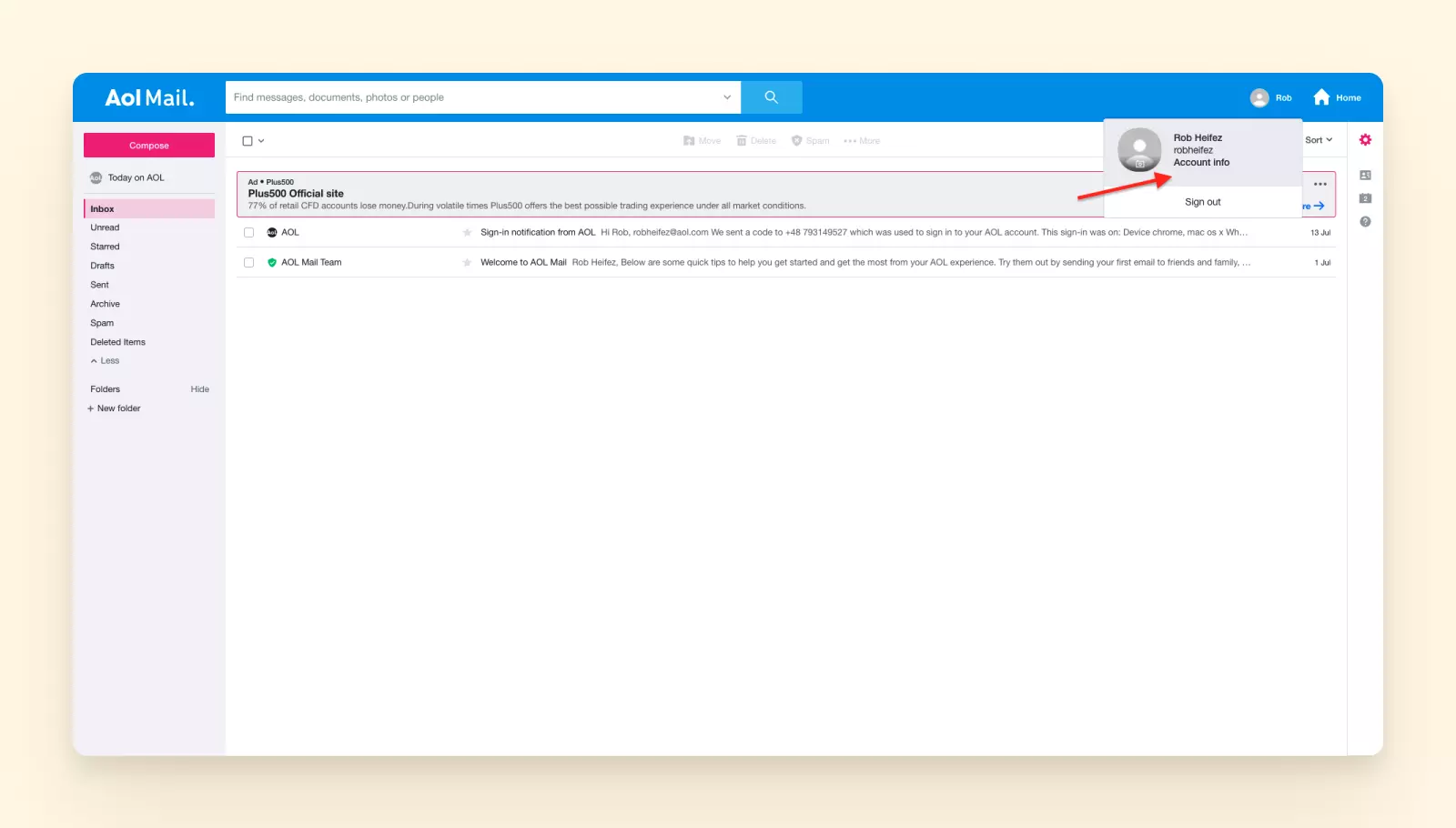Click the Rob Heifez name in popup
This screenshot has width=1456, height=828.
1198,138
